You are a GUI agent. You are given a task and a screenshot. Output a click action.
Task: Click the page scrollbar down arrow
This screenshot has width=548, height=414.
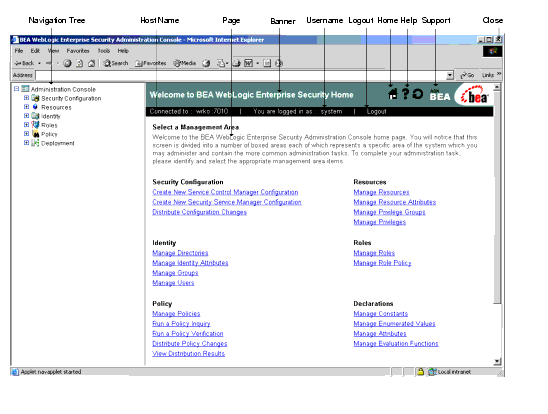[x=497, y=362]
